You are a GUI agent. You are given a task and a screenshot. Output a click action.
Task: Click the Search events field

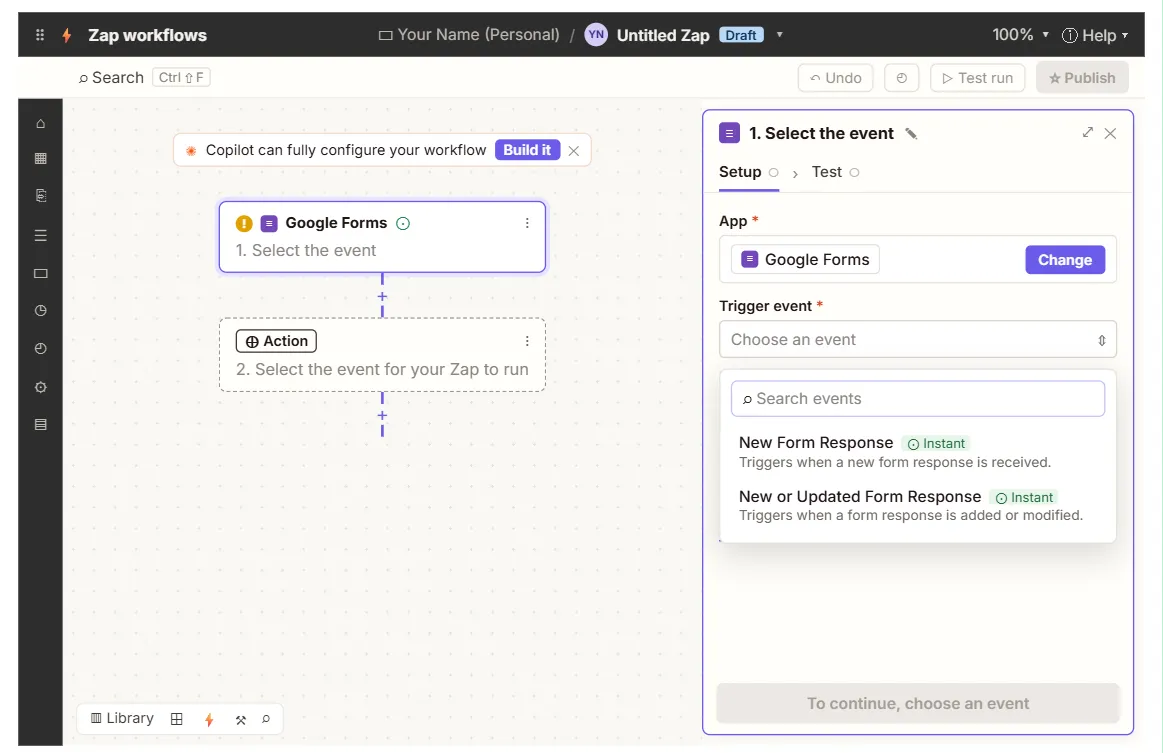(x=917, y=398)
